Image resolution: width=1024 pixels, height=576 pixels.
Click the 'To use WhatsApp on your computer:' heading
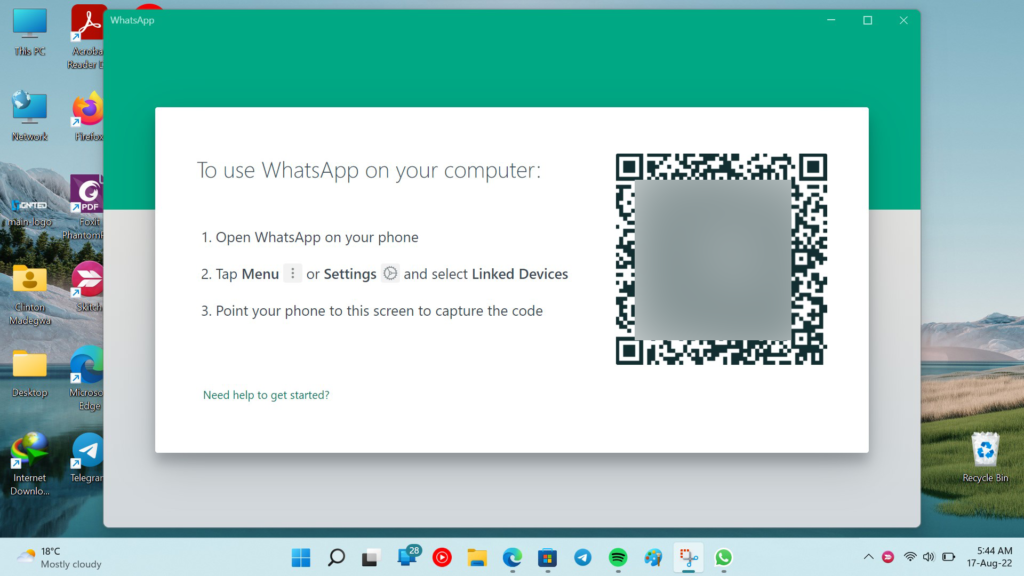[x=369, y=170]
